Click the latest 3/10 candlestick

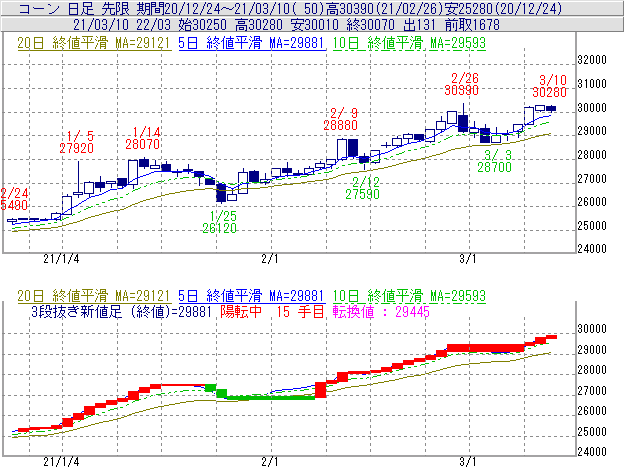[551, 109]
